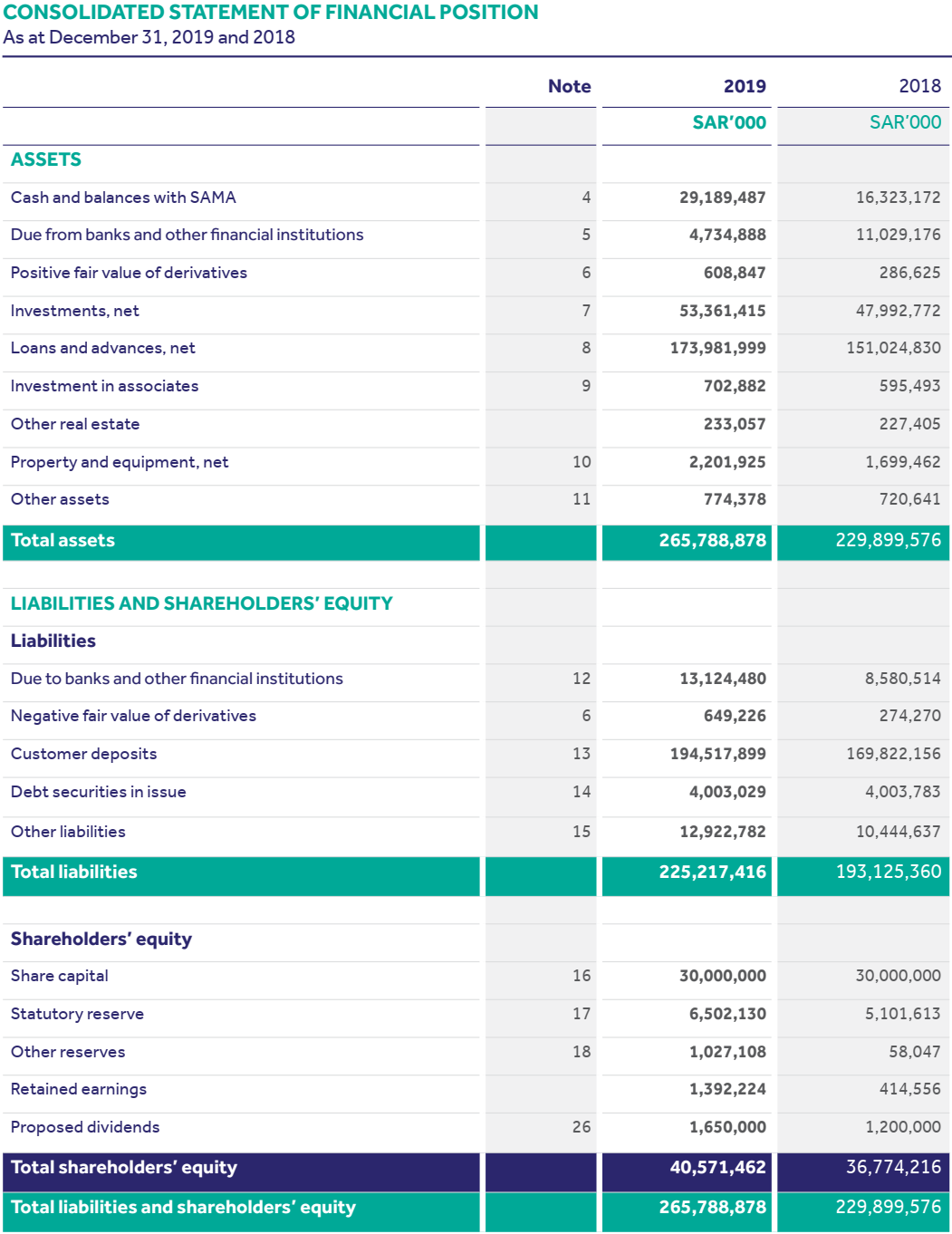Viewport: 952px width, 1234px height.
Task: Select the 2018 column header
Action: click(918, 86)
